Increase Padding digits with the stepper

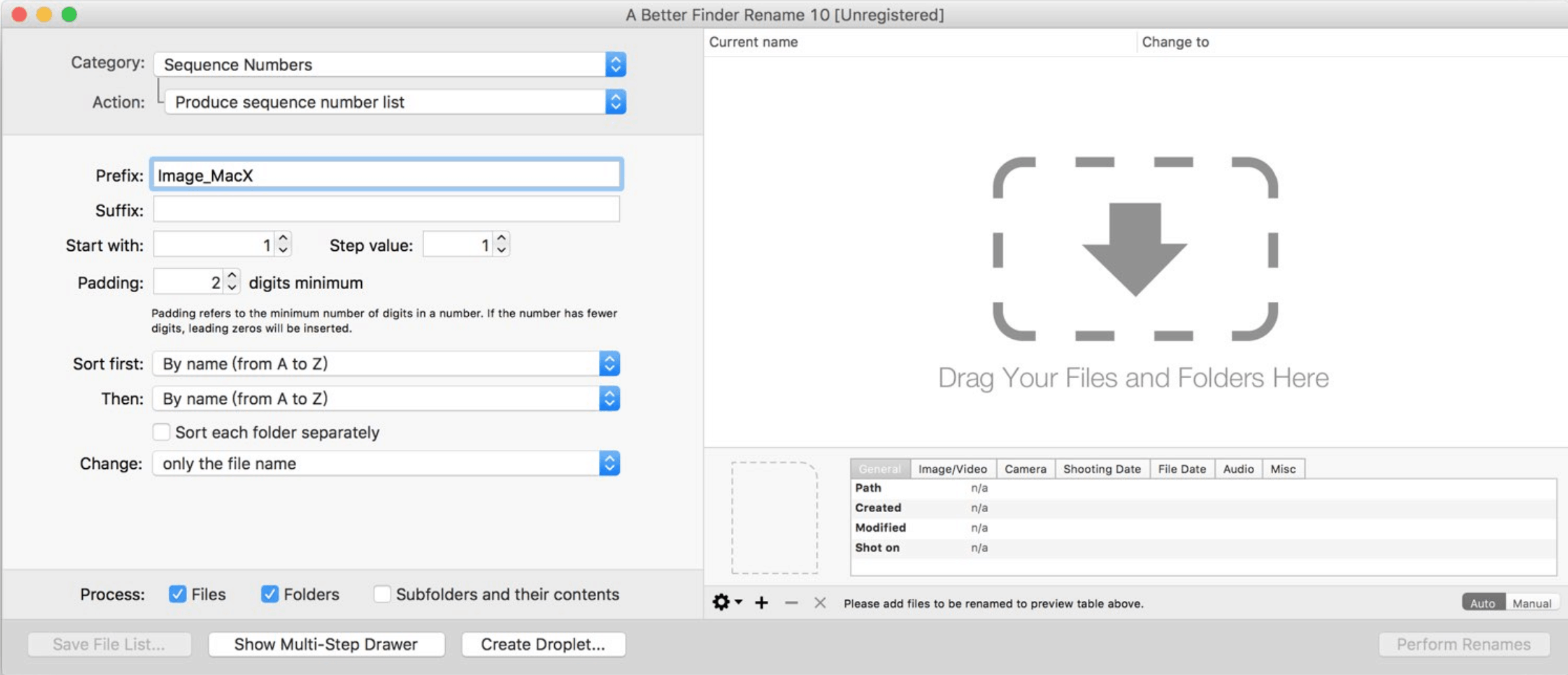point(232,277)
